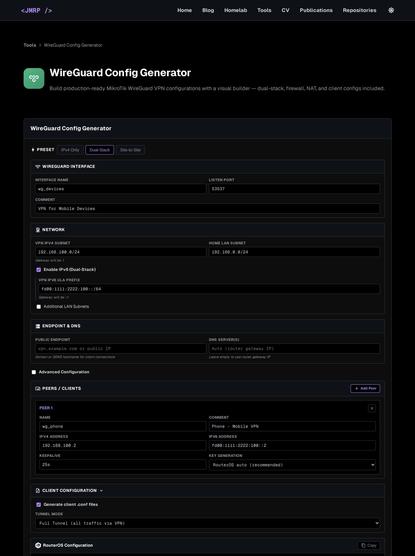Check the Additional LAN Subnets box
This screenshot has height=556, width=415.
(x=39, y=307)
